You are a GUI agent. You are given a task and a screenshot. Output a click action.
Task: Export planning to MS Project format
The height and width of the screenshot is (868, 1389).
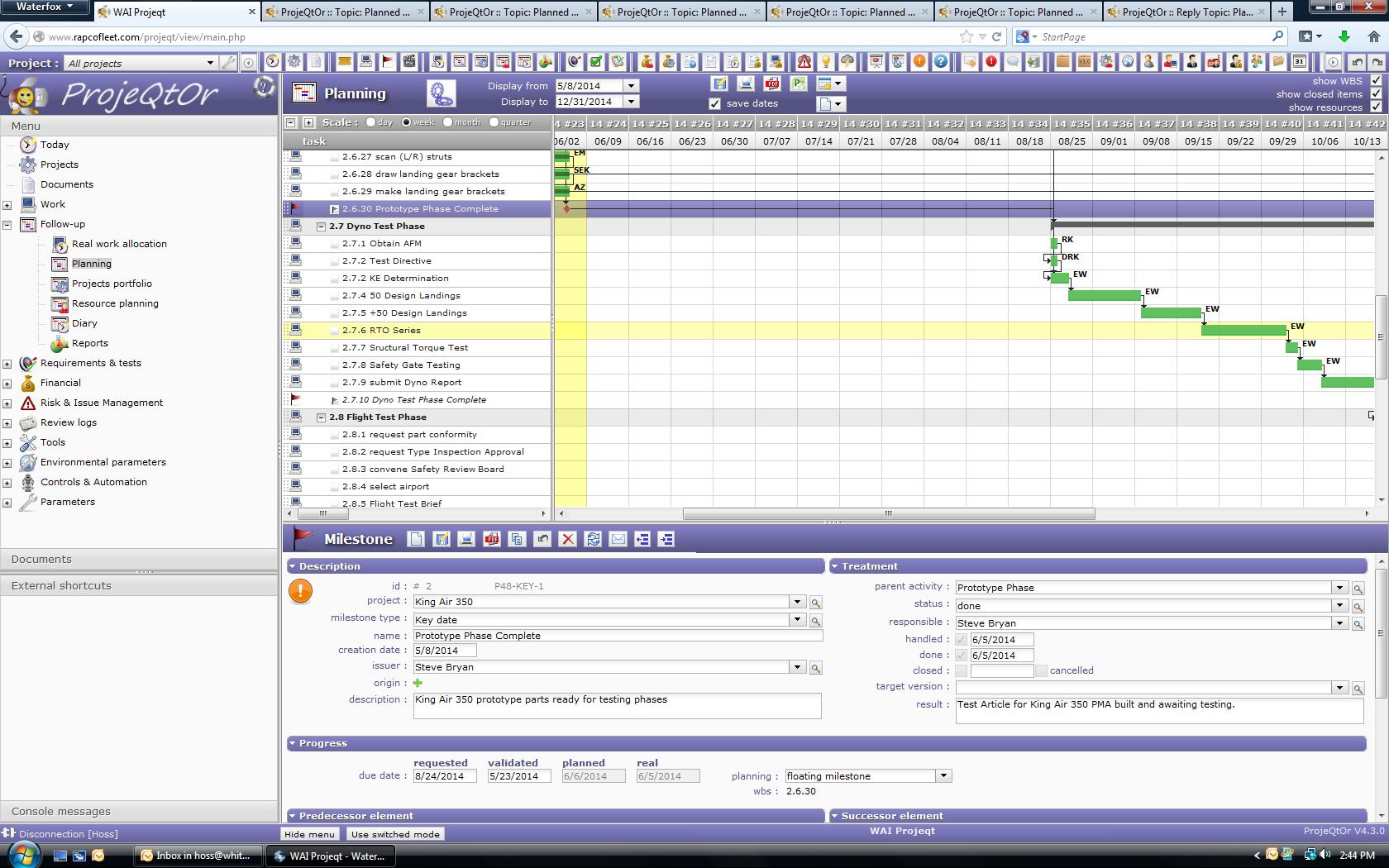click(798, 83)
